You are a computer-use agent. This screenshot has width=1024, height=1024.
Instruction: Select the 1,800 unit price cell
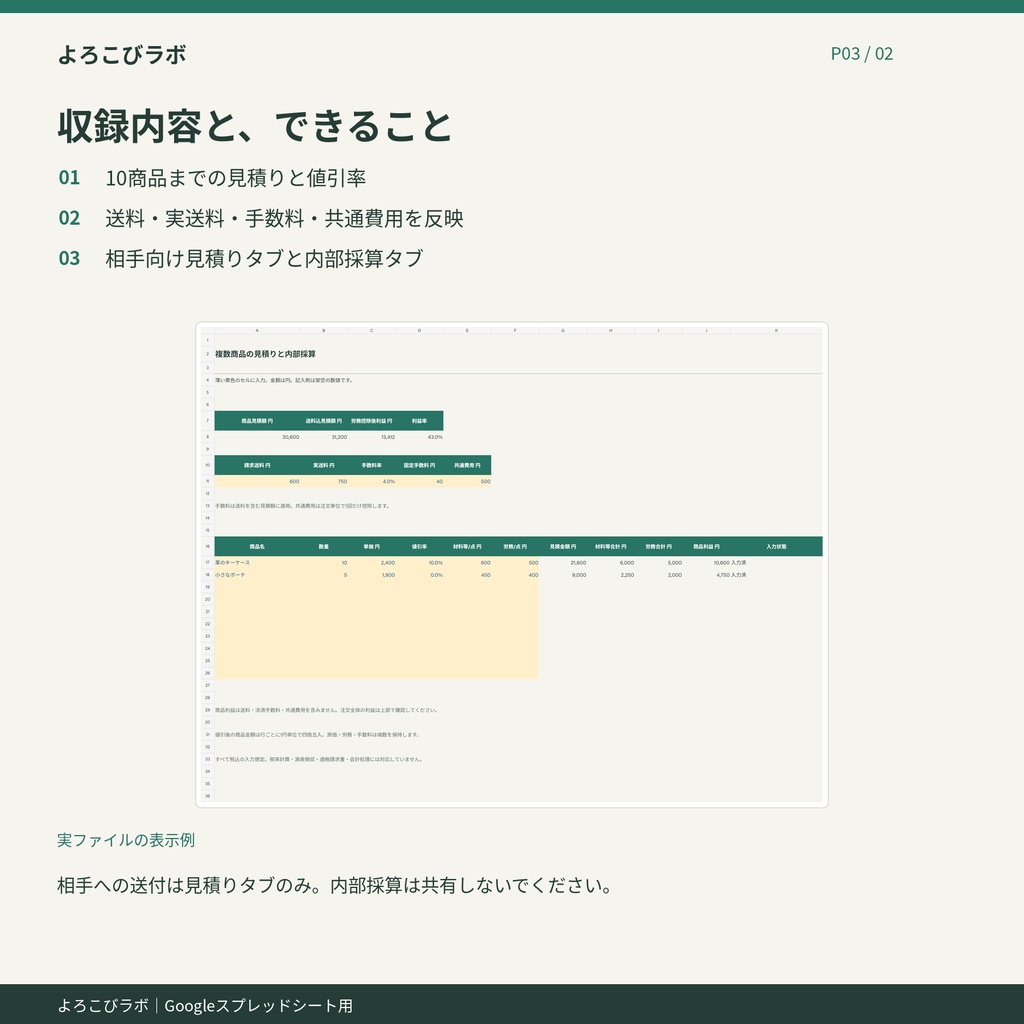click(x=372, y=575)
